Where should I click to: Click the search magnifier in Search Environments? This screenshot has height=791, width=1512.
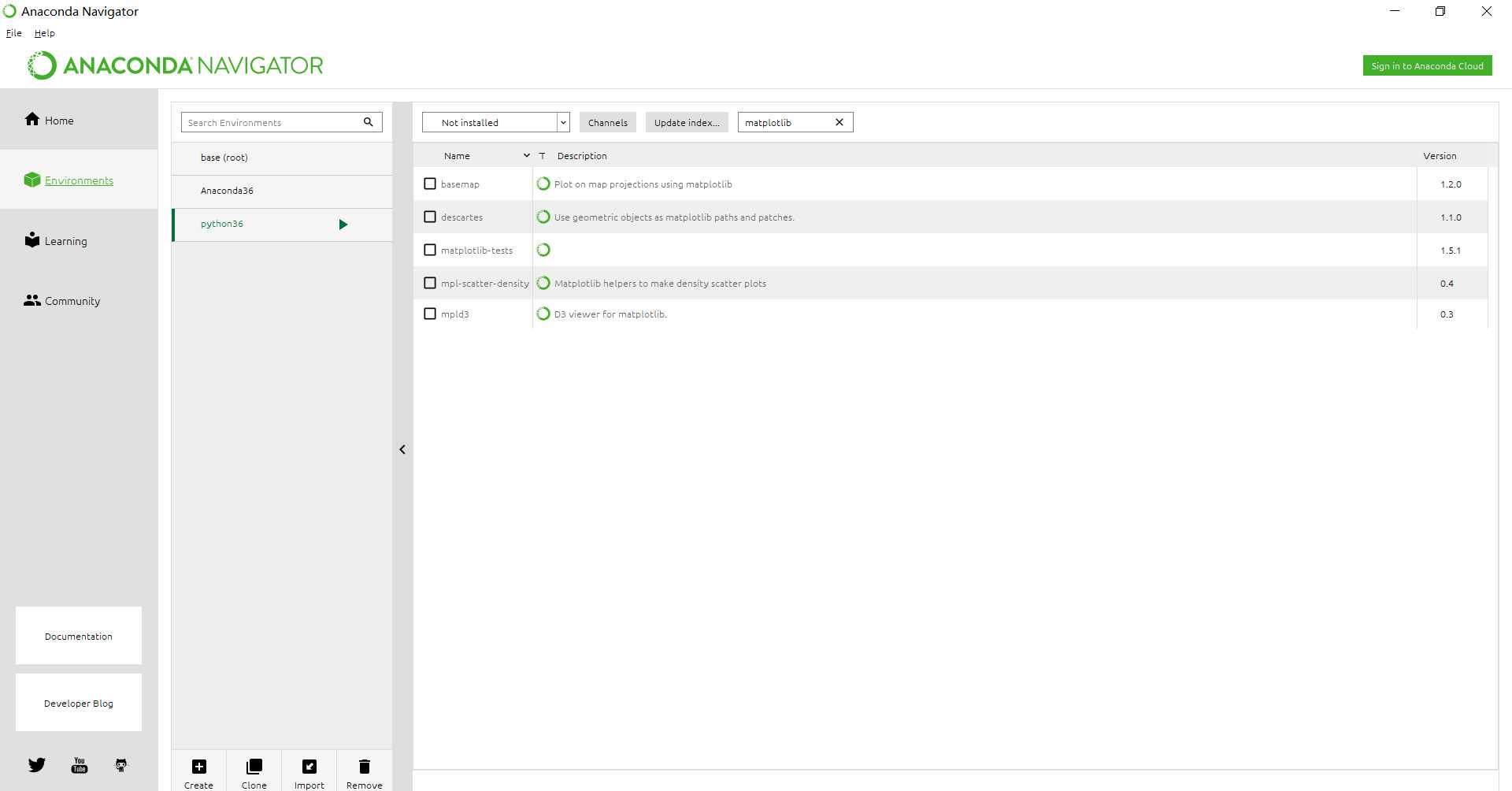(x=368, y=122)
